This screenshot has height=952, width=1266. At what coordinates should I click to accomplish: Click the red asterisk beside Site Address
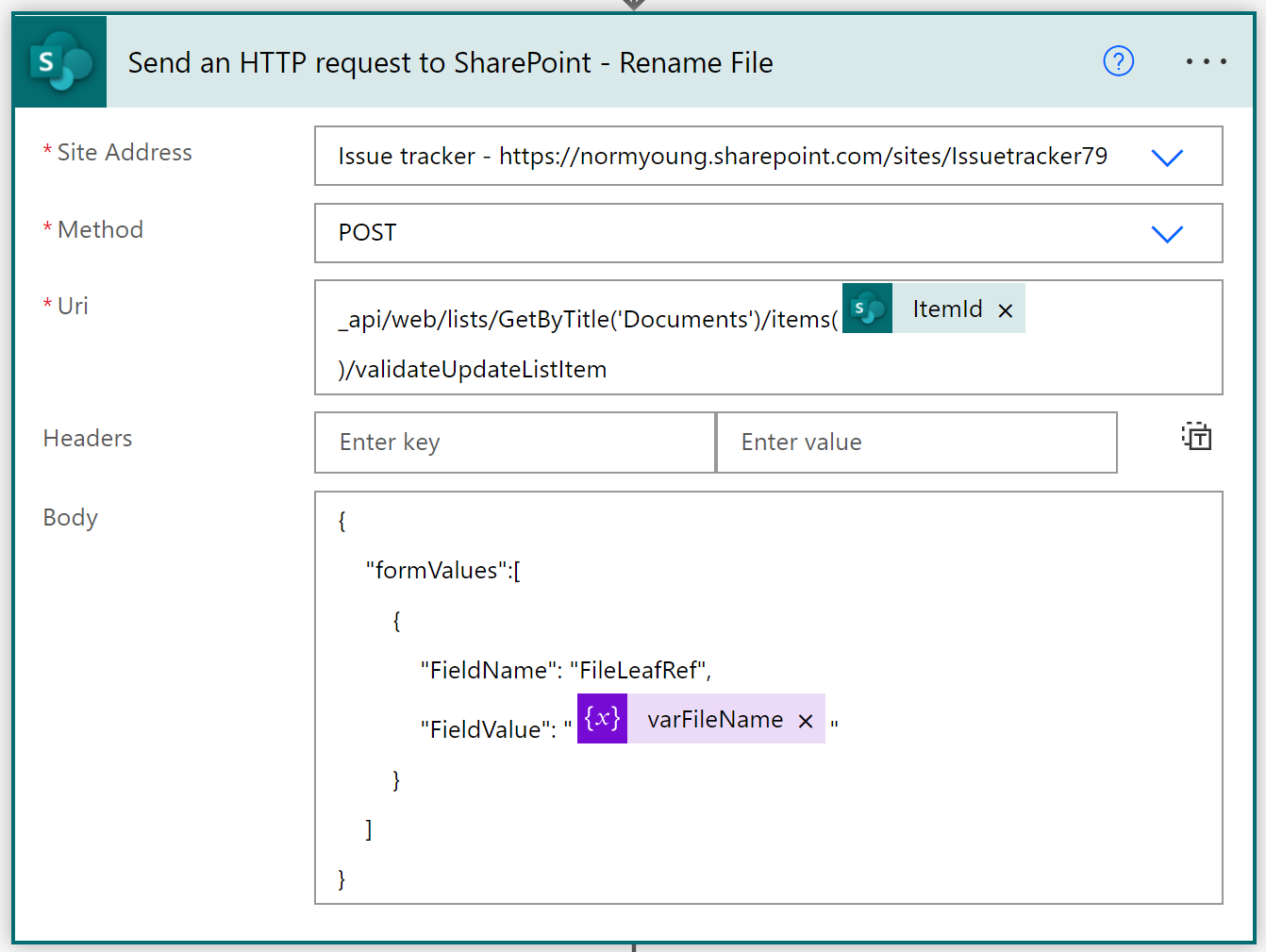(46, 151)
